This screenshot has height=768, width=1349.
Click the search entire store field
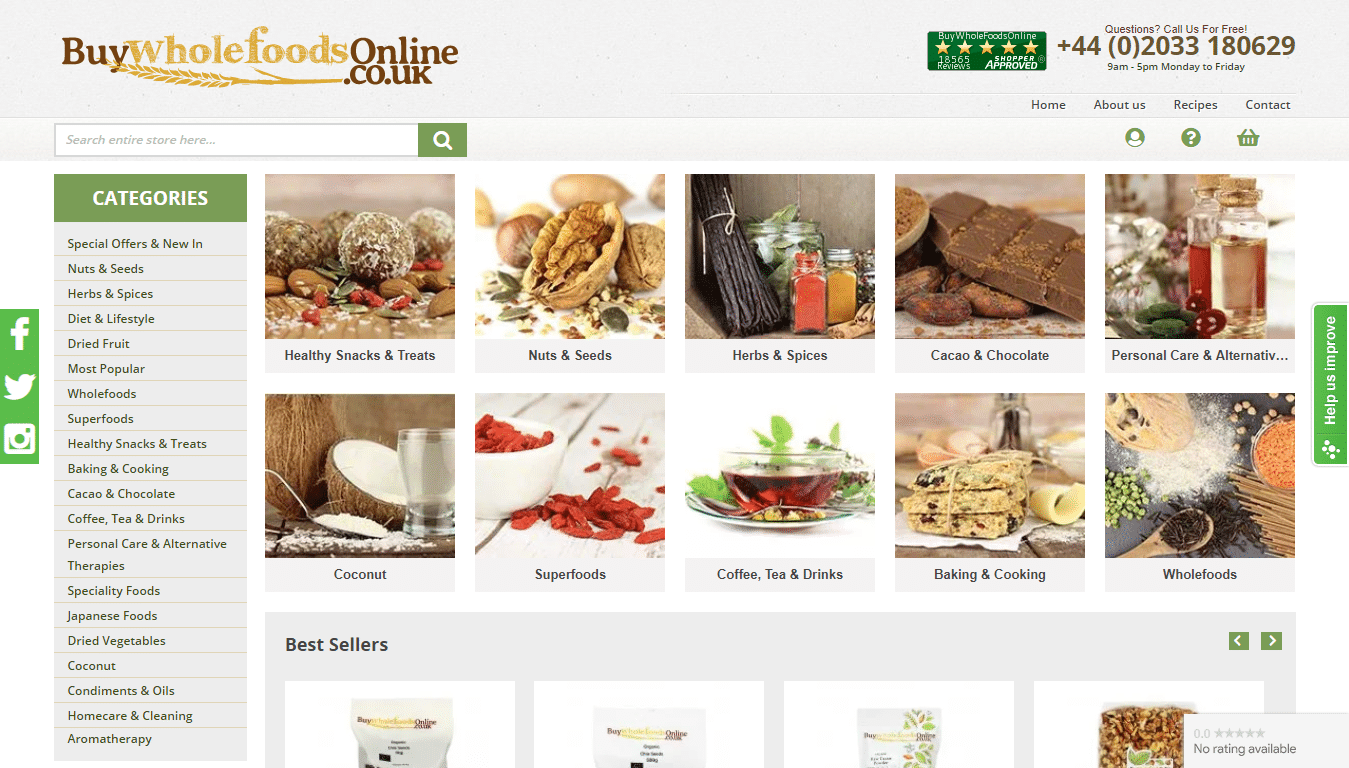coord(236,140)
